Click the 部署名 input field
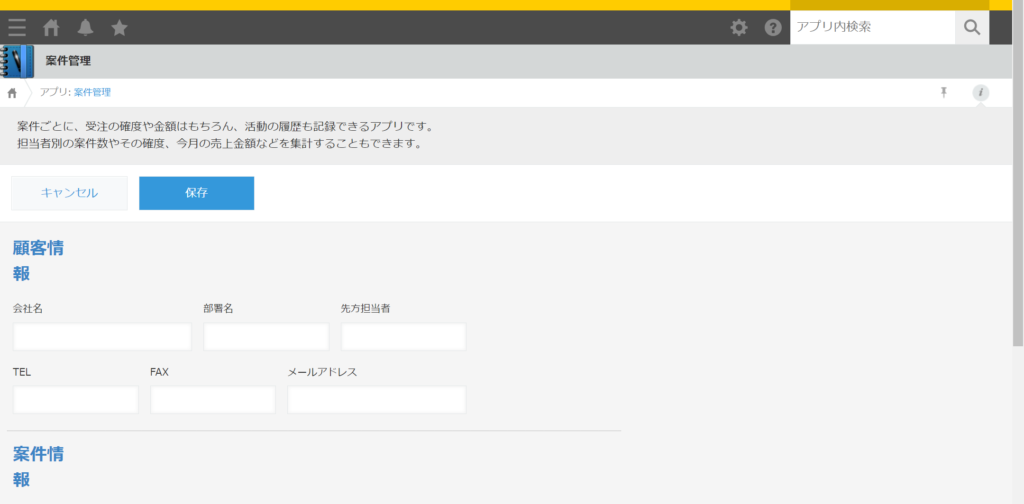The height and width of the screenshot is (504, 1024). pyautogui.click(x=266, y=337)
